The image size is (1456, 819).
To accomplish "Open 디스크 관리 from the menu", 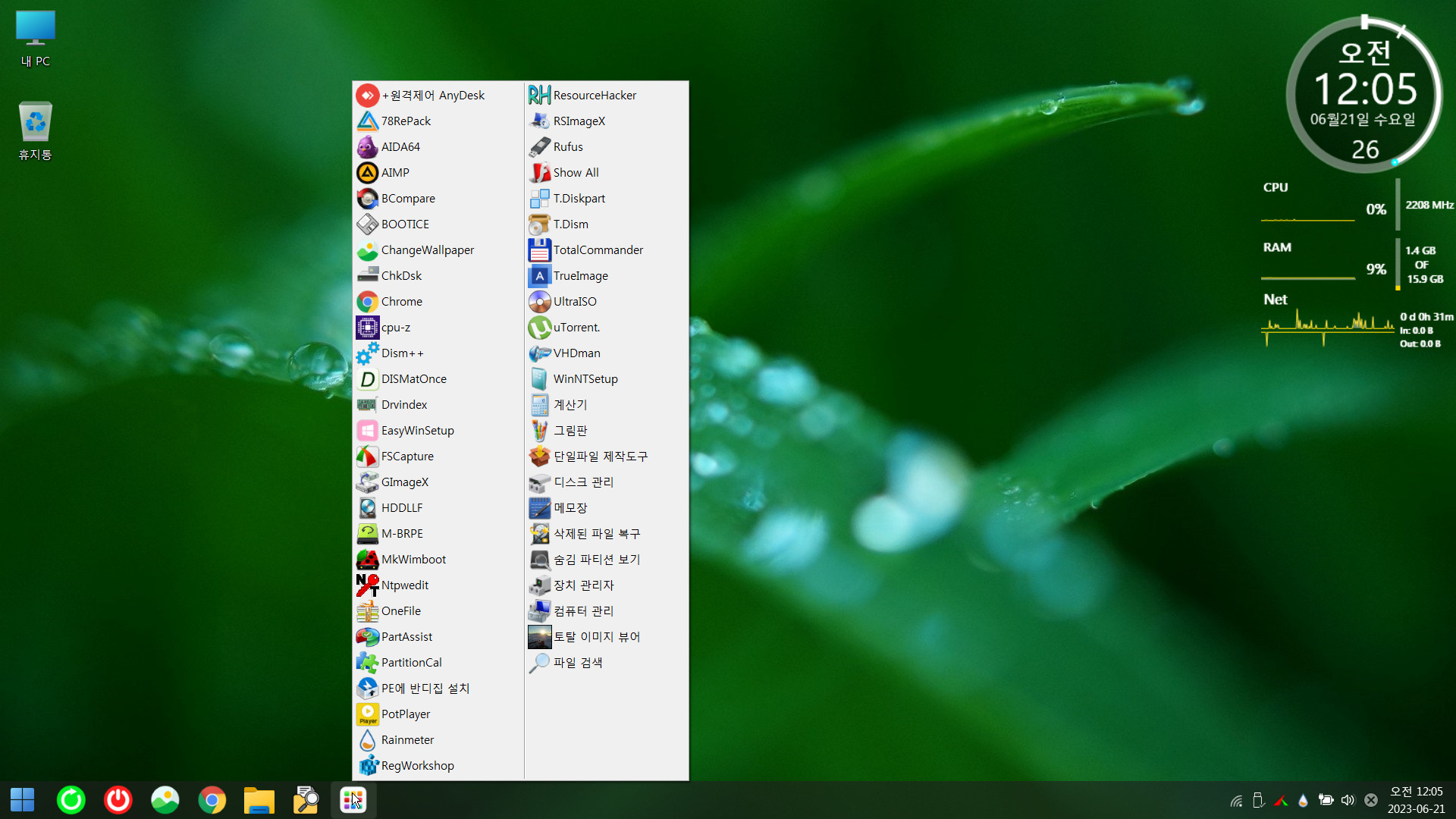I will 607,482.
